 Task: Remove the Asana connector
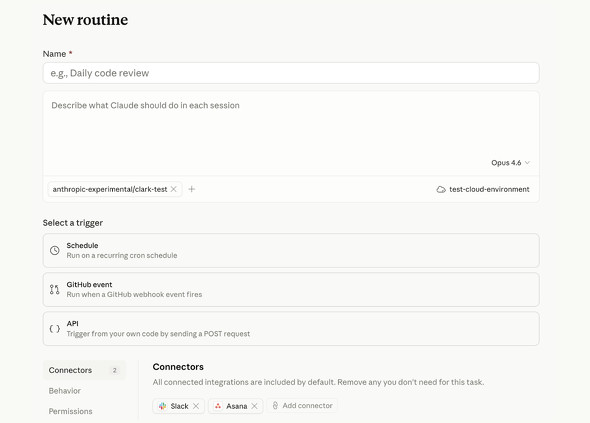254,406
